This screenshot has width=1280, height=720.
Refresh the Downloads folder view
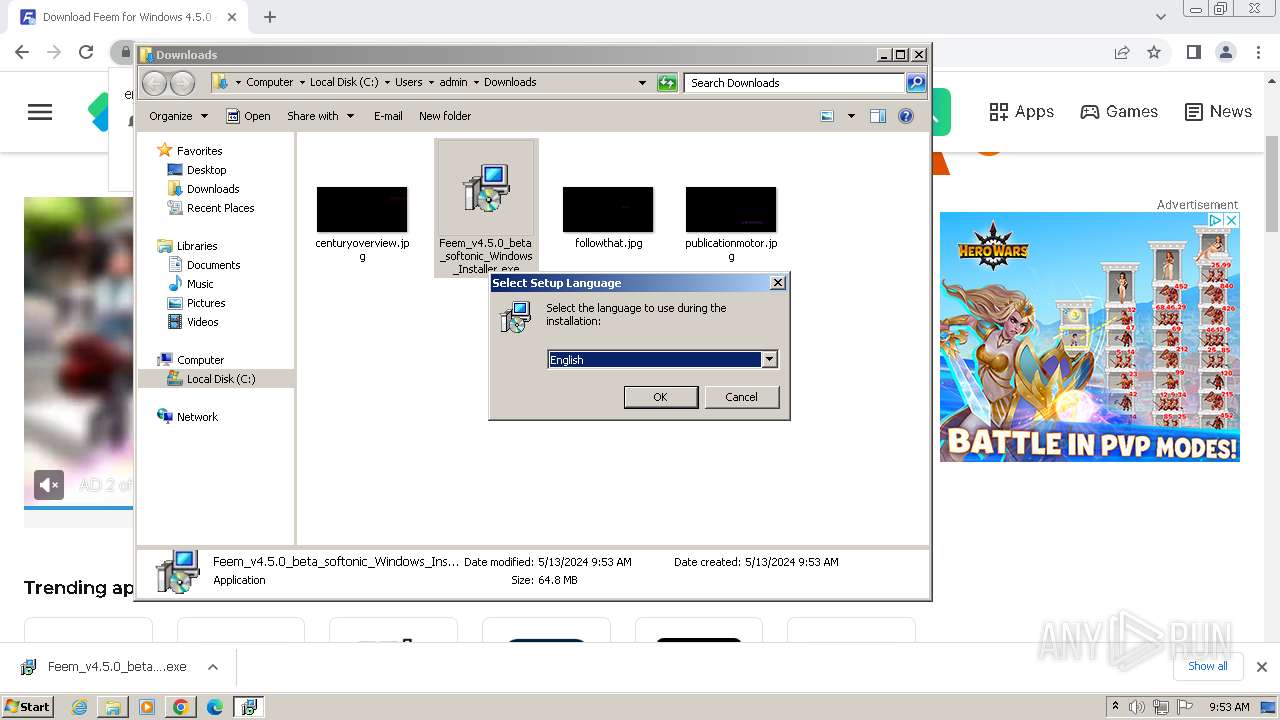pos(667,83)
